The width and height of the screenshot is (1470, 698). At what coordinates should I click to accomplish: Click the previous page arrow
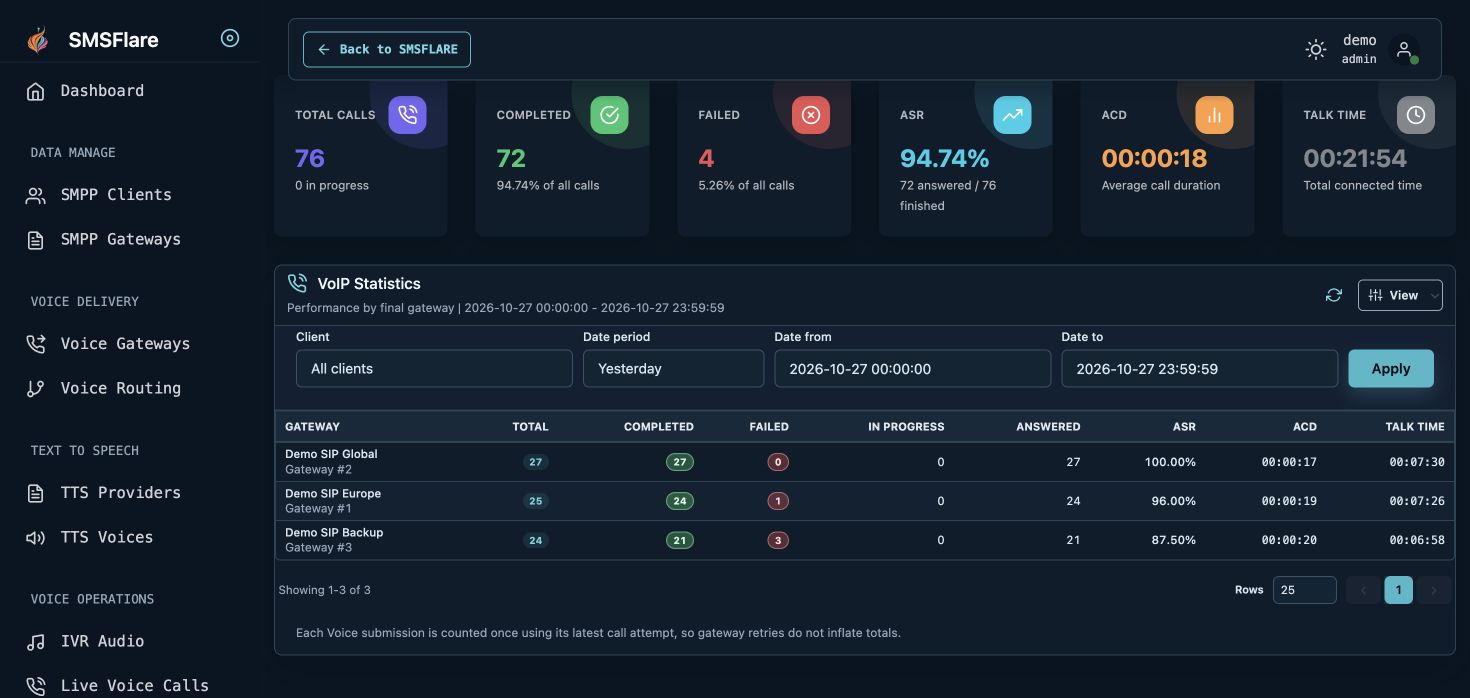(x=1363, y=590)
